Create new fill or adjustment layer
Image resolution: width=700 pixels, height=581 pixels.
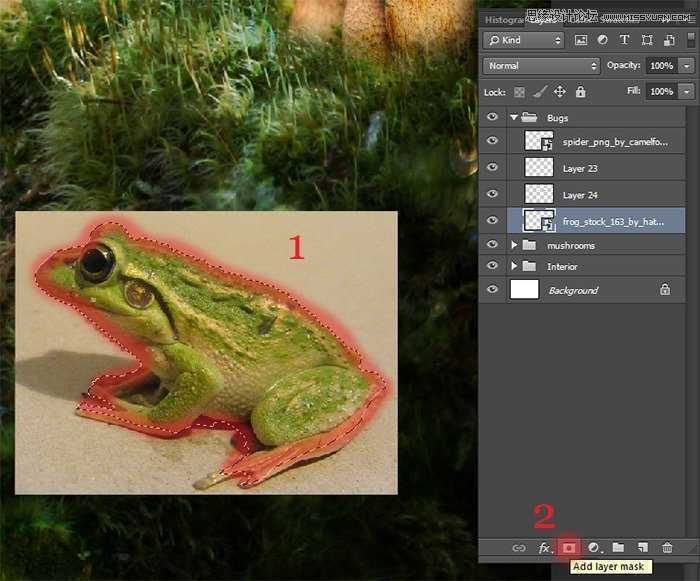point(594,548)
